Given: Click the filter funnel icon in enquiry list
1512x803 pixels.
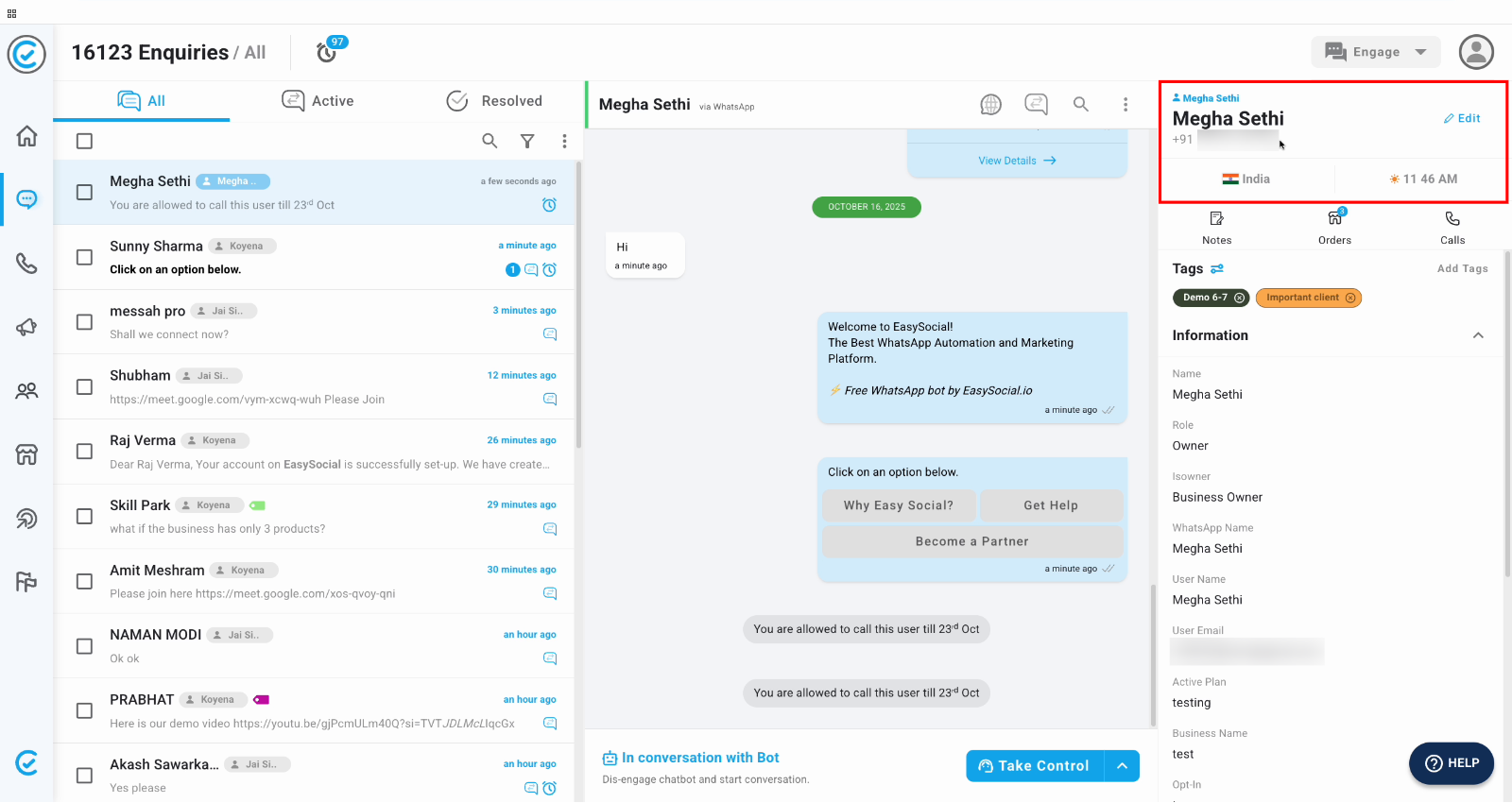Looking at the screenshot, I should click(527, 141).
